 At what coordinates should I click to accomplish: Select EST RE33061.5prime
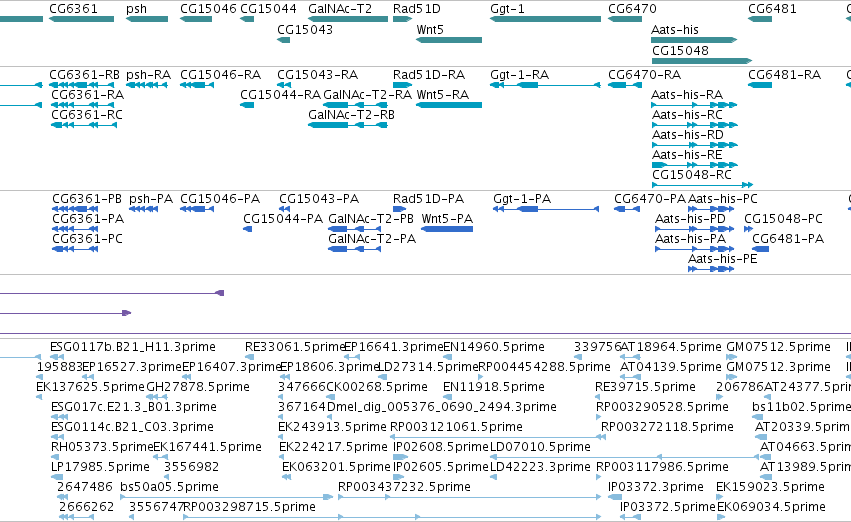click(x=295, y=347)
